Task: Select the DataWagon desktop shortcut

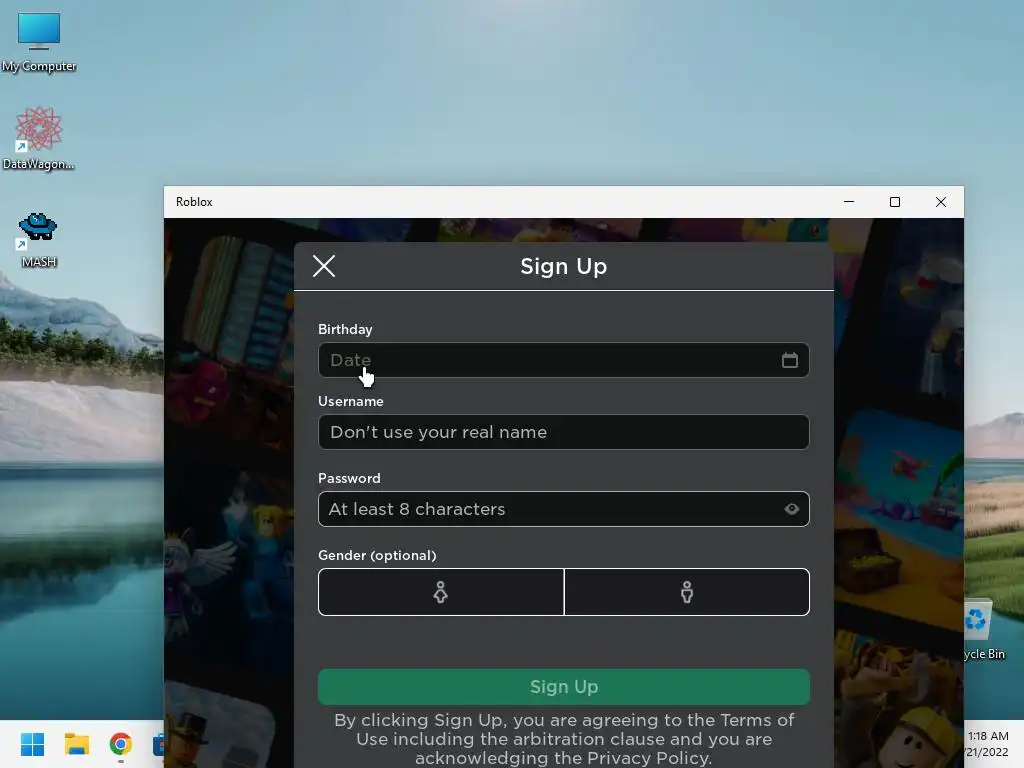Action: (x=39, y=138)
